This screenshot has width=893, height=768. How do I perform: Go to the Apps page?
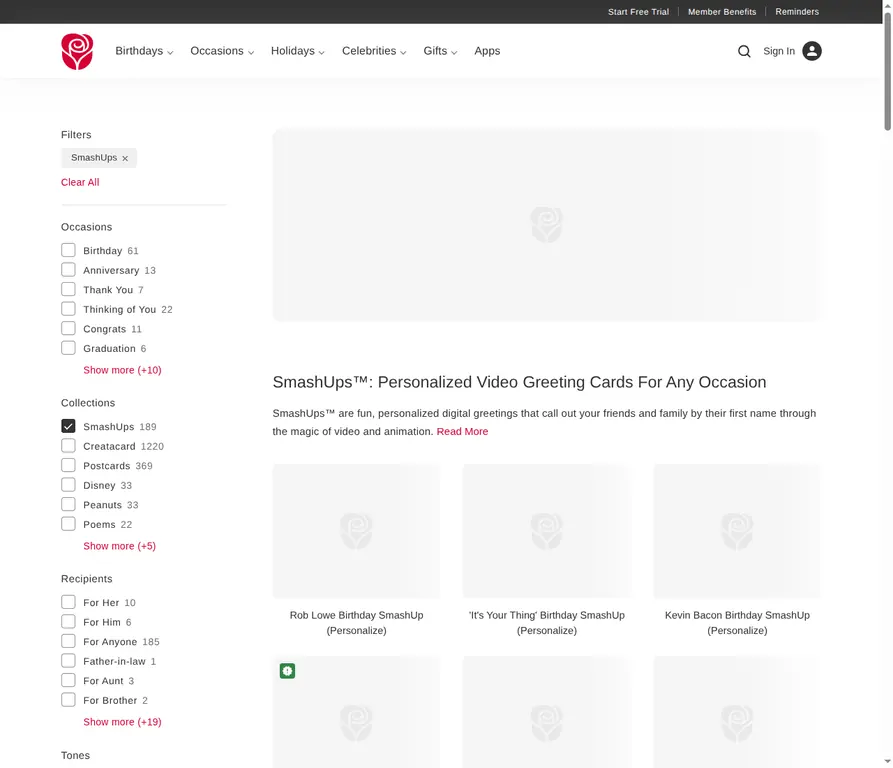[x=487, y=51]
